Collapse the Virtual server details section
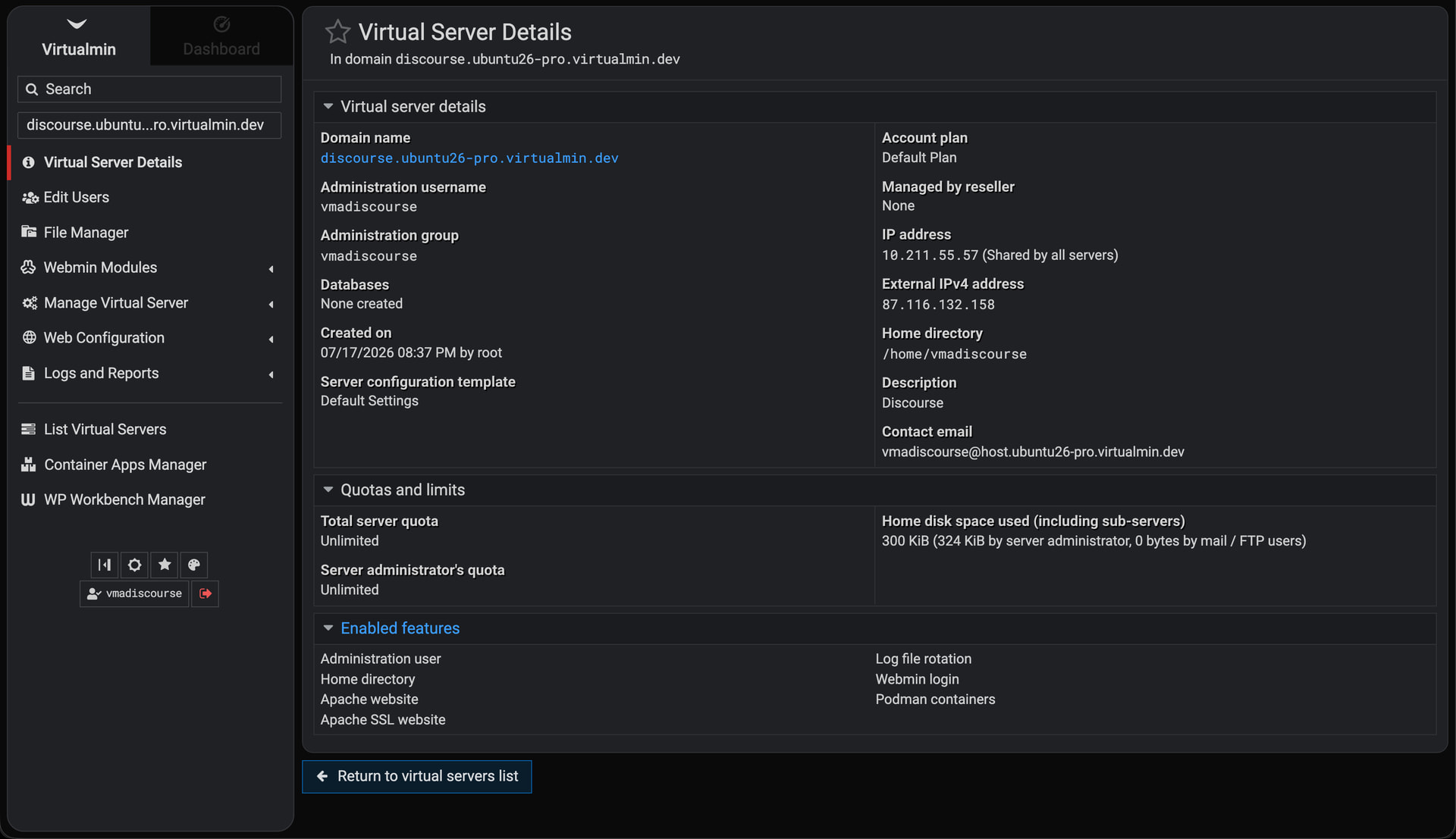 (328, 107)
